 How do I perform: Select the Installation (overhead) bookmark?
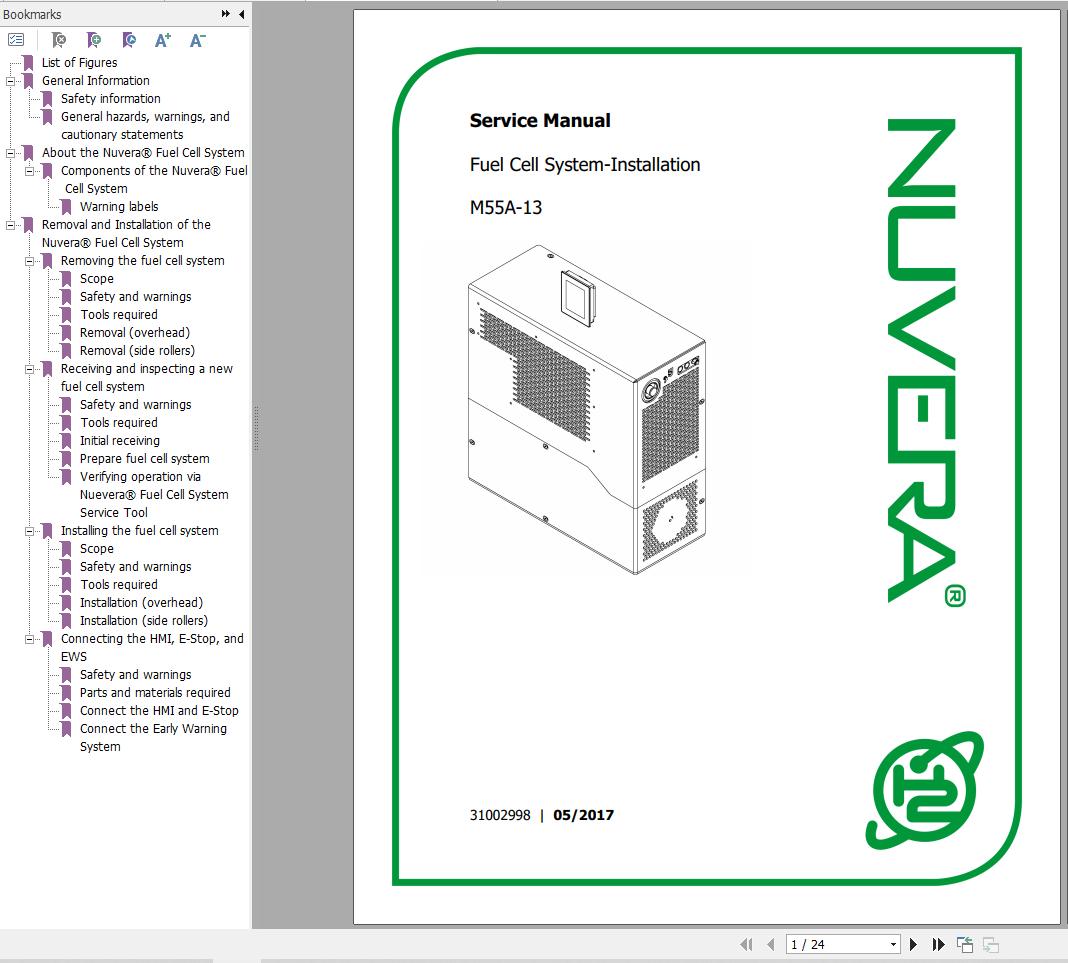coord(141,603)
